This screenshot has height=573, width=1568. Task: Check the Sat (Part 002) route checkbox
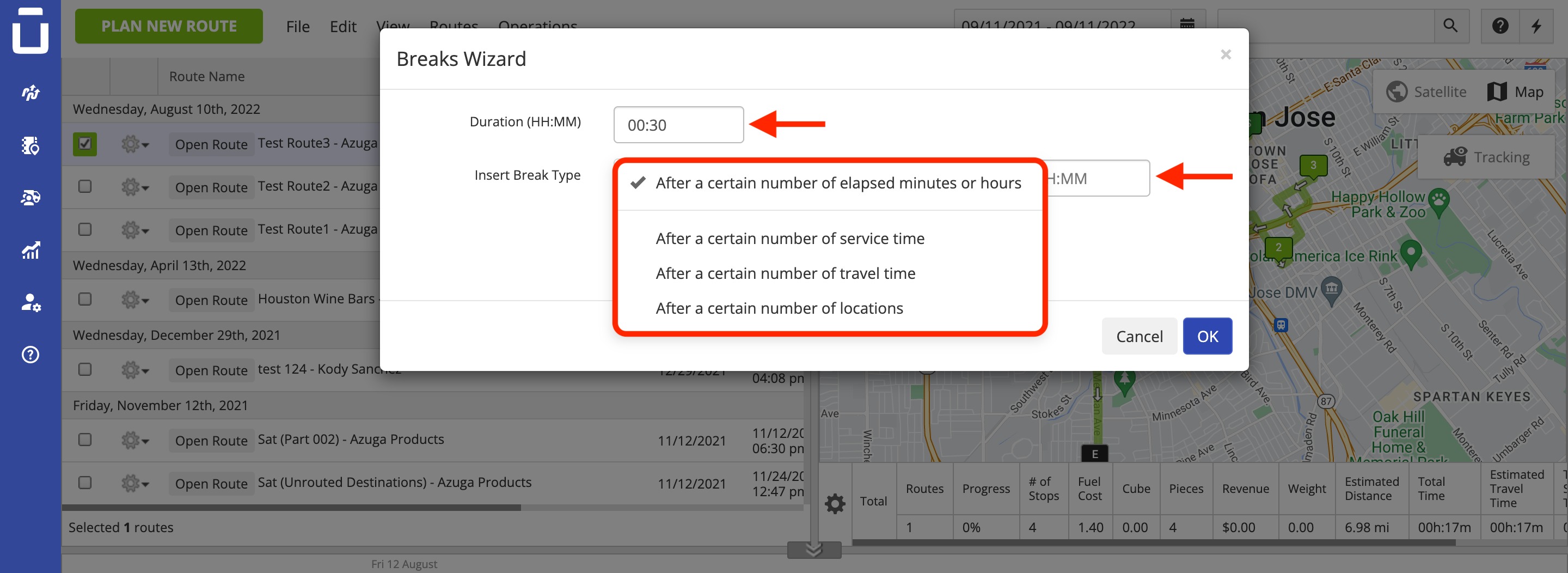coord(84,440)
